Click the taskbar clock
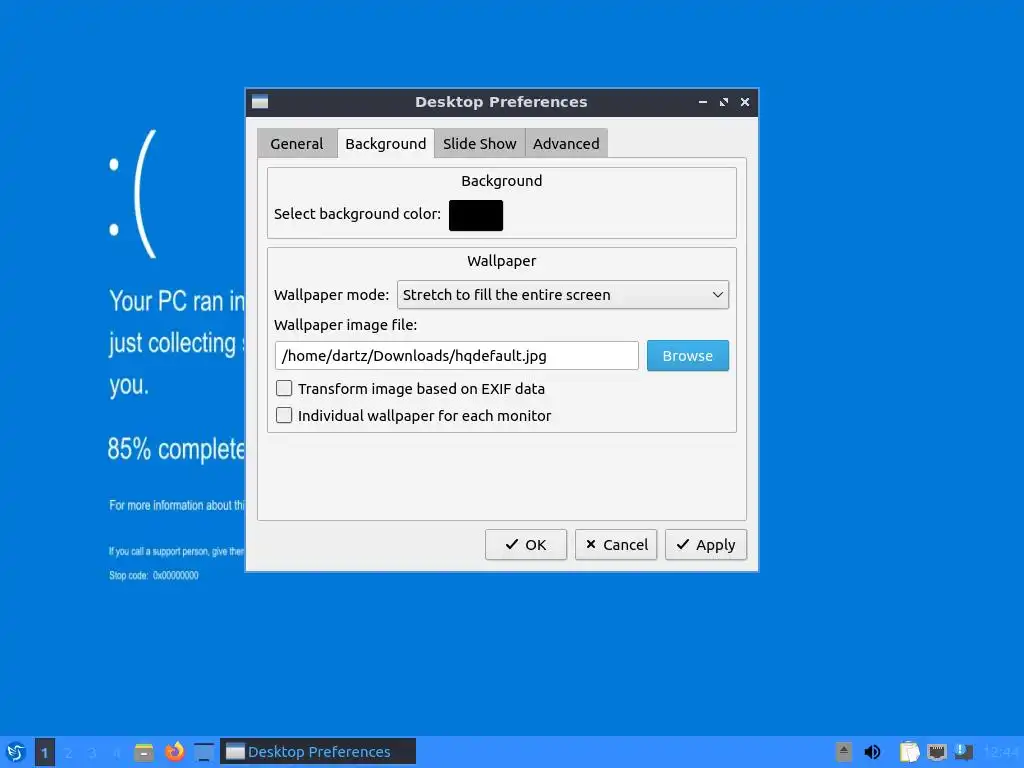1024x768 pixels. coord(1000,752)
